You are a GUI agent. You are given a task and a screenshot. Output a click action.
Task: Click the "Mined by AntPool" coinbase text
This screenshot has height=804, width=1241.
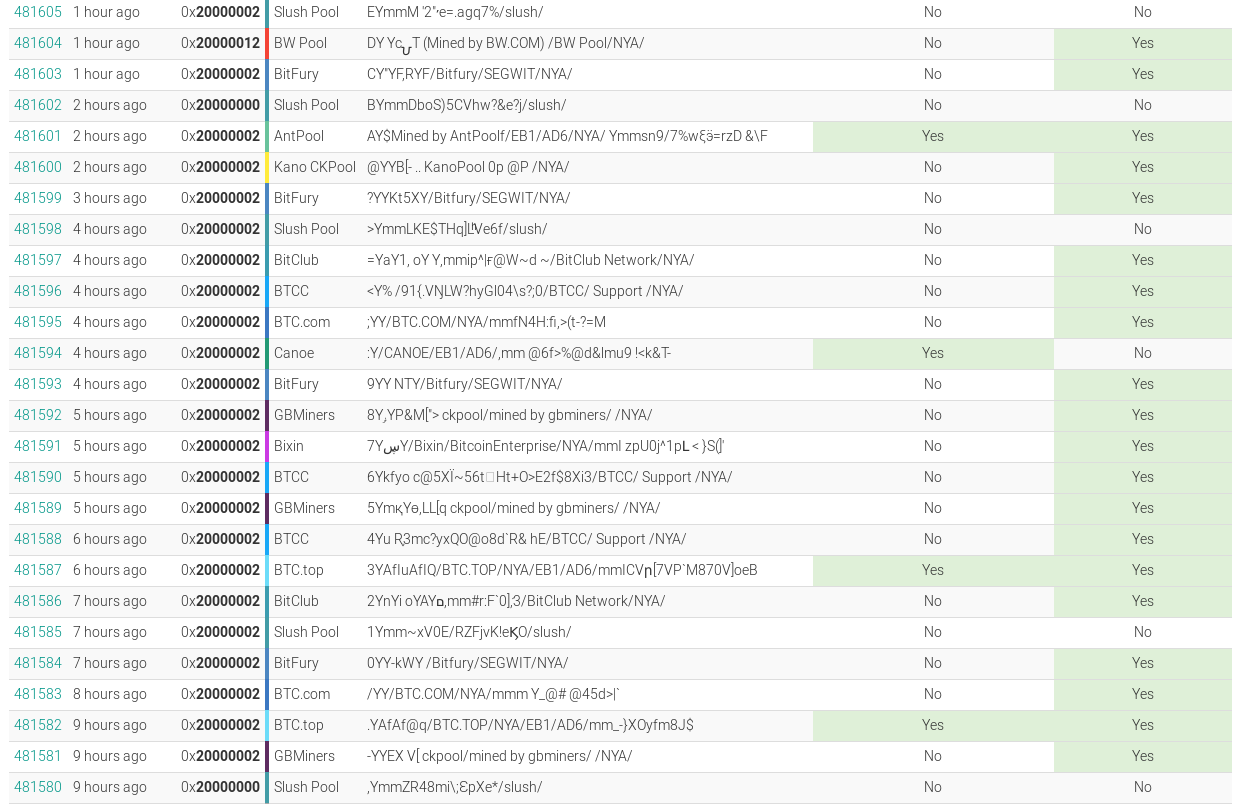click(x=450, y=136)
